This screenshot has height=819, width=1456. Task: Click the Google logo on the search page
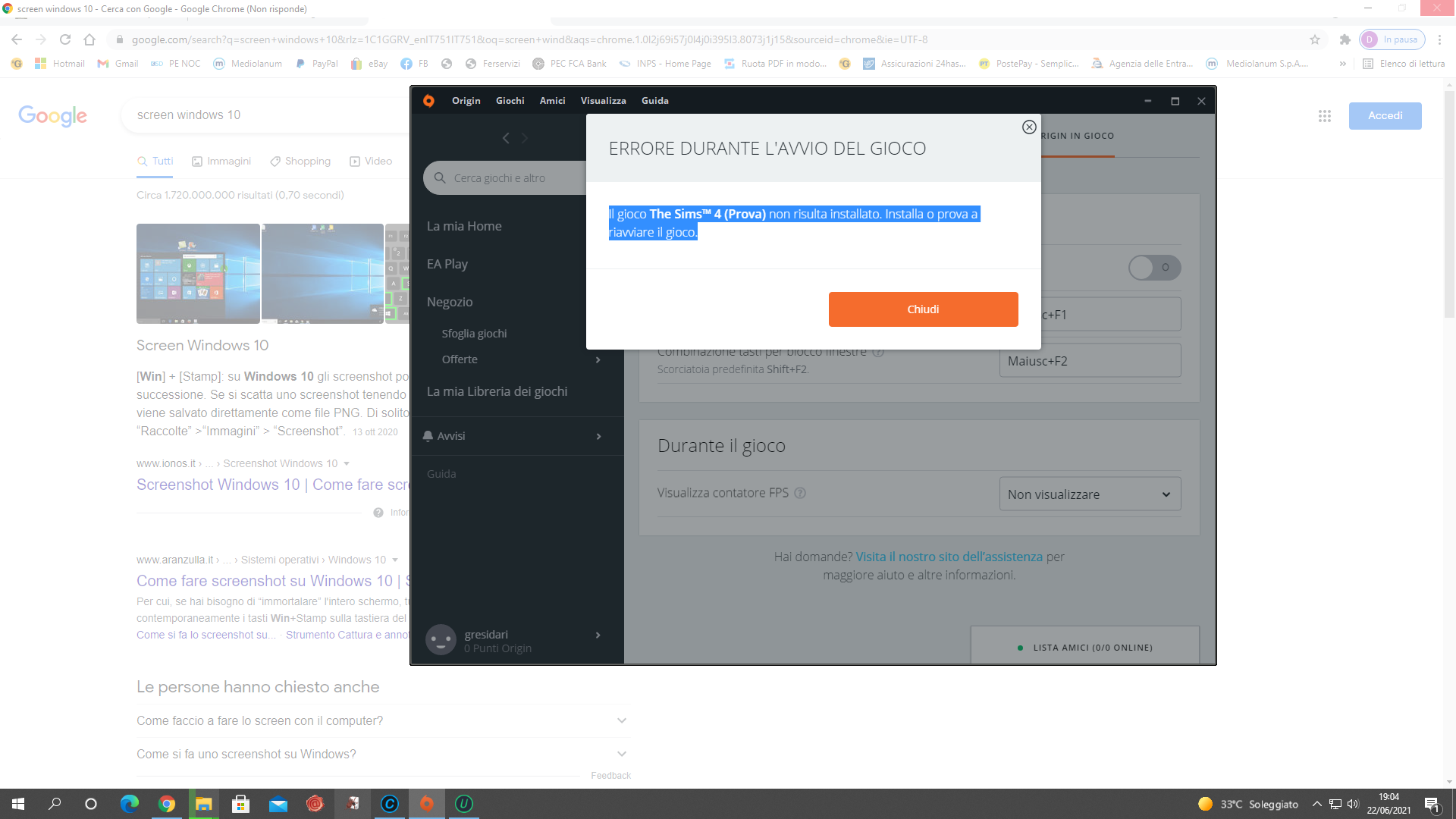52,115
